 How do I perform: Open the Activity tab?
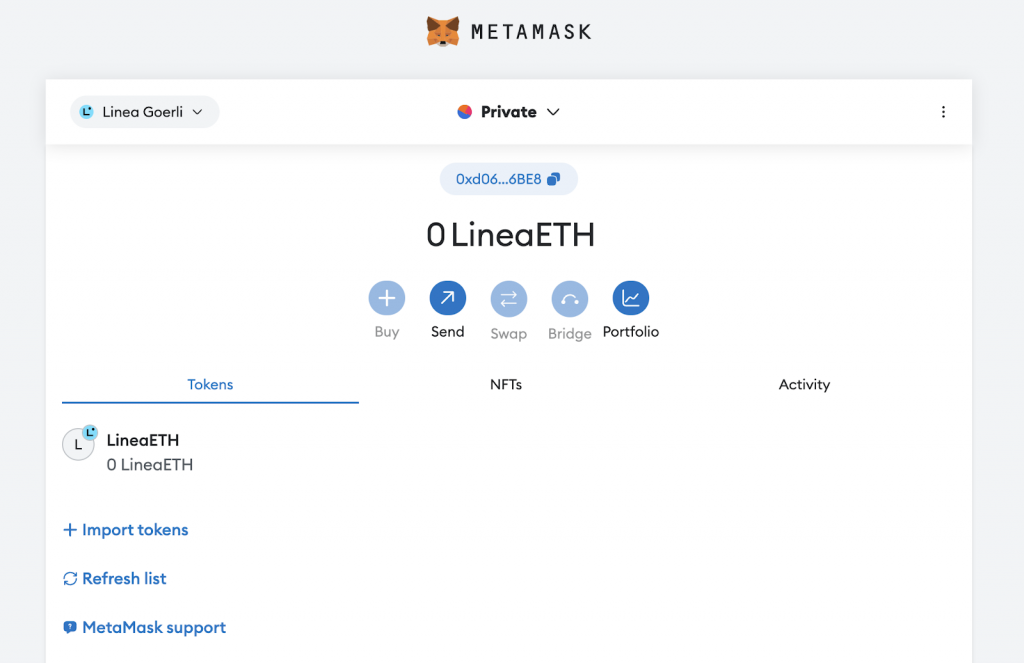click(804, 384)
